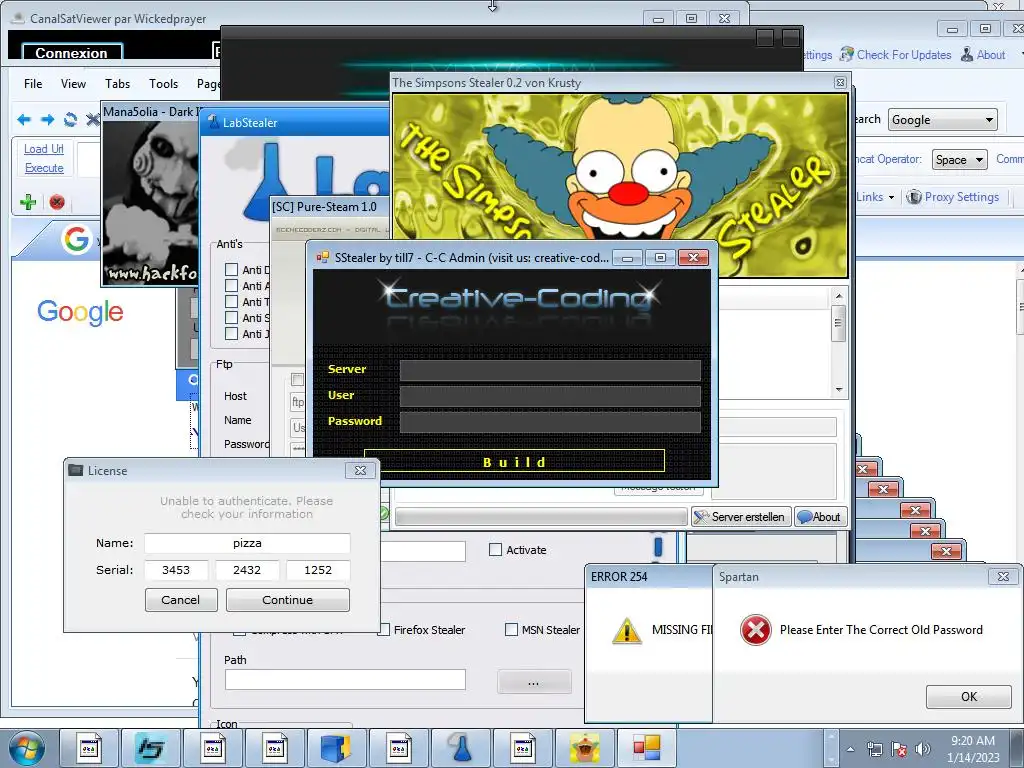The image size is (1024, 768).
Task: Open the Tools menu
Action: 163,84
